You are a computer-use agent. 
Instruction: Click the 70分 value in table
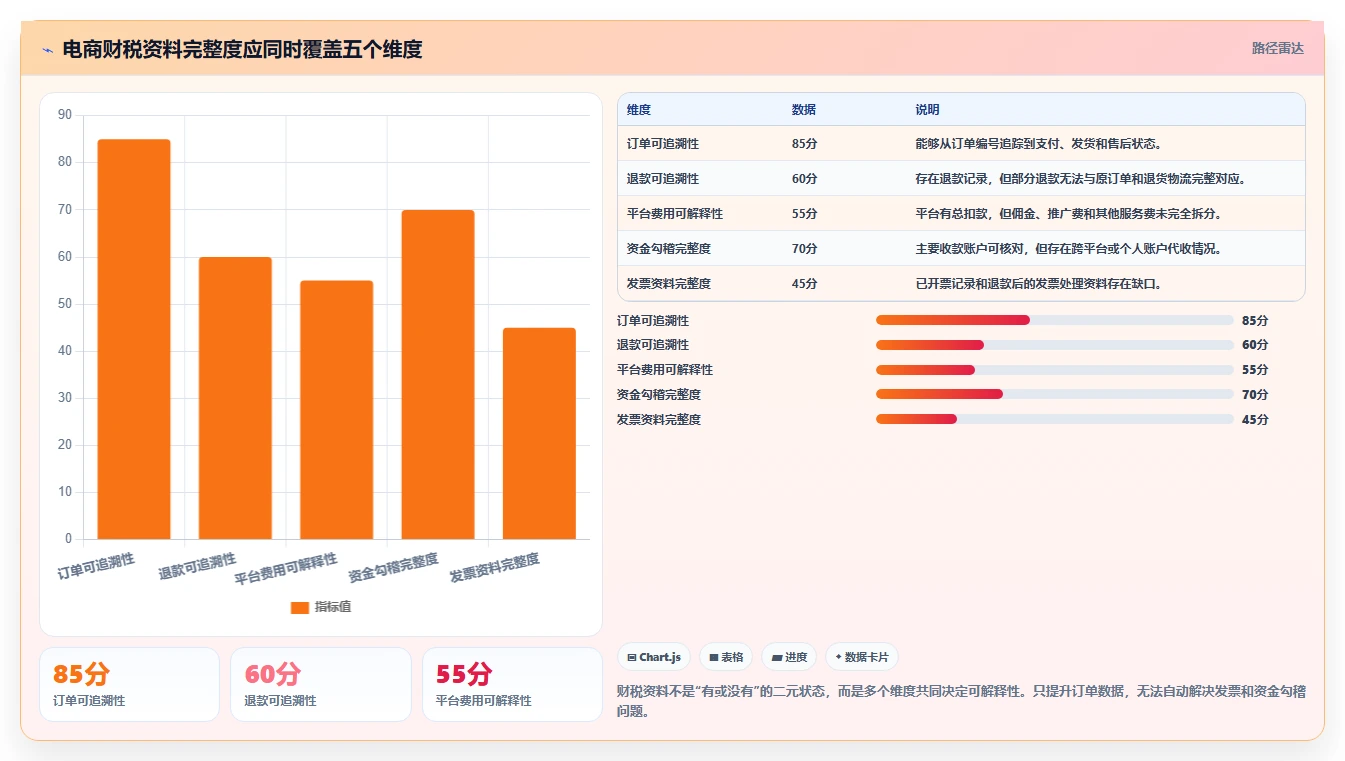[x=804, y=249]
